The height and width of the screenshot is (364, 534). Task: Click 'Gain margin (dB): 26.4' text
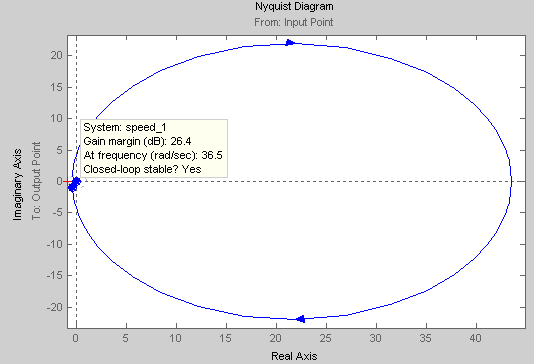tap(137, 141)
